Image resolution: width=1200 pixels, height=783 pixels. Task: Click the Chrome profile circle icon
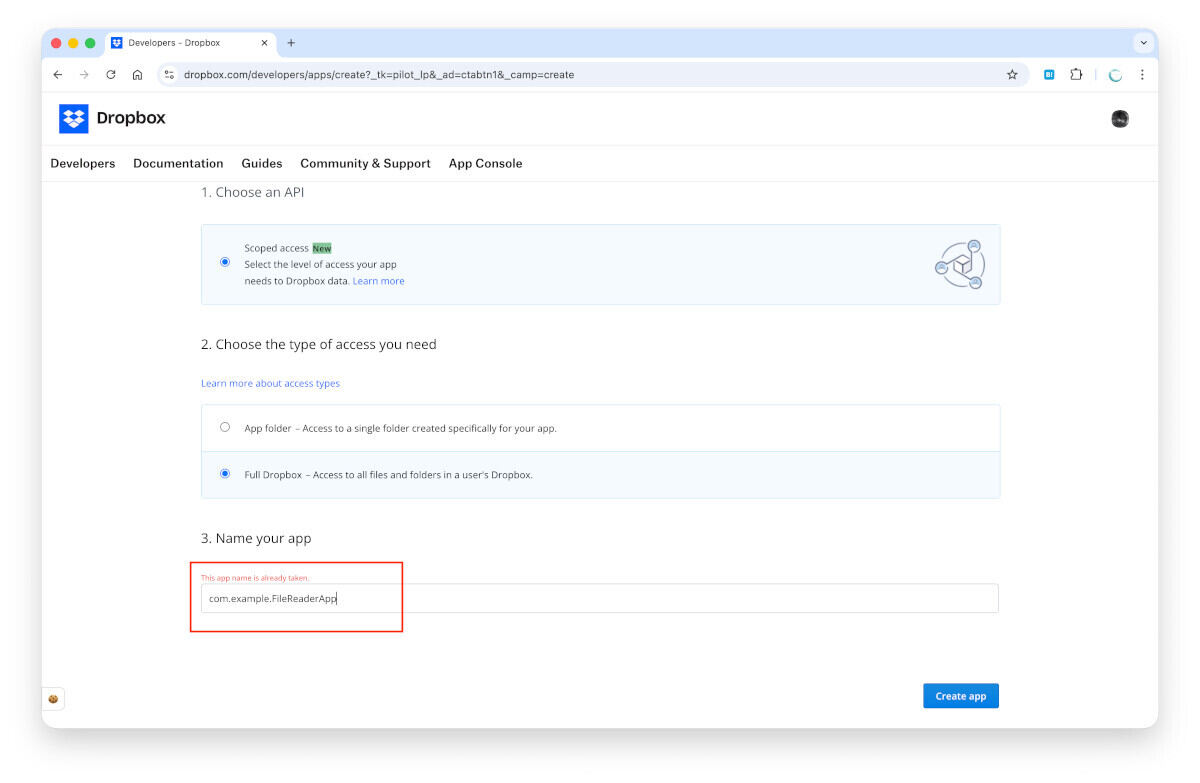tap(1115, 75)
